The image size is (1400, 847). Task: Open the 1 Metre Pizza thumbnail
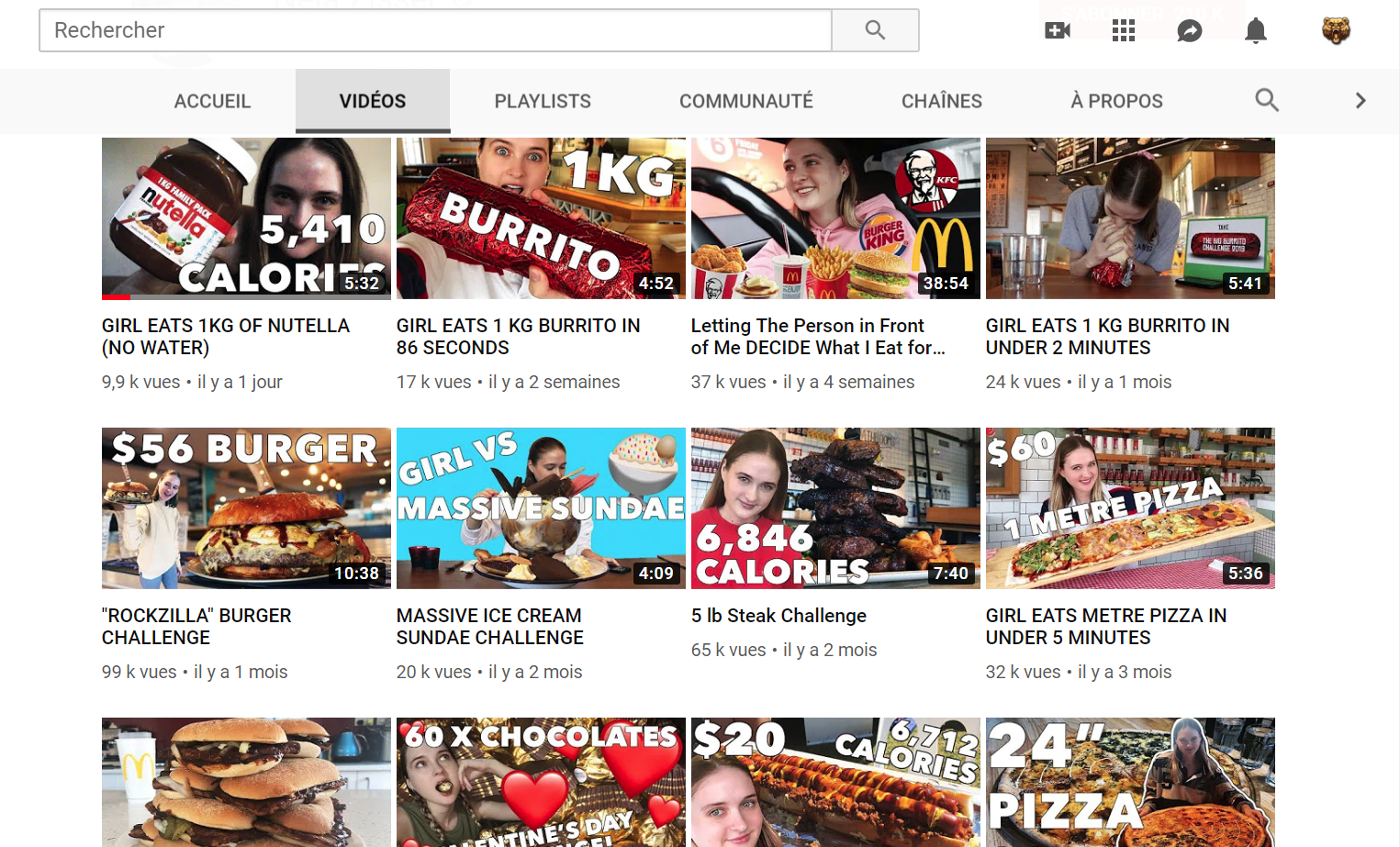click(1129, 507)
